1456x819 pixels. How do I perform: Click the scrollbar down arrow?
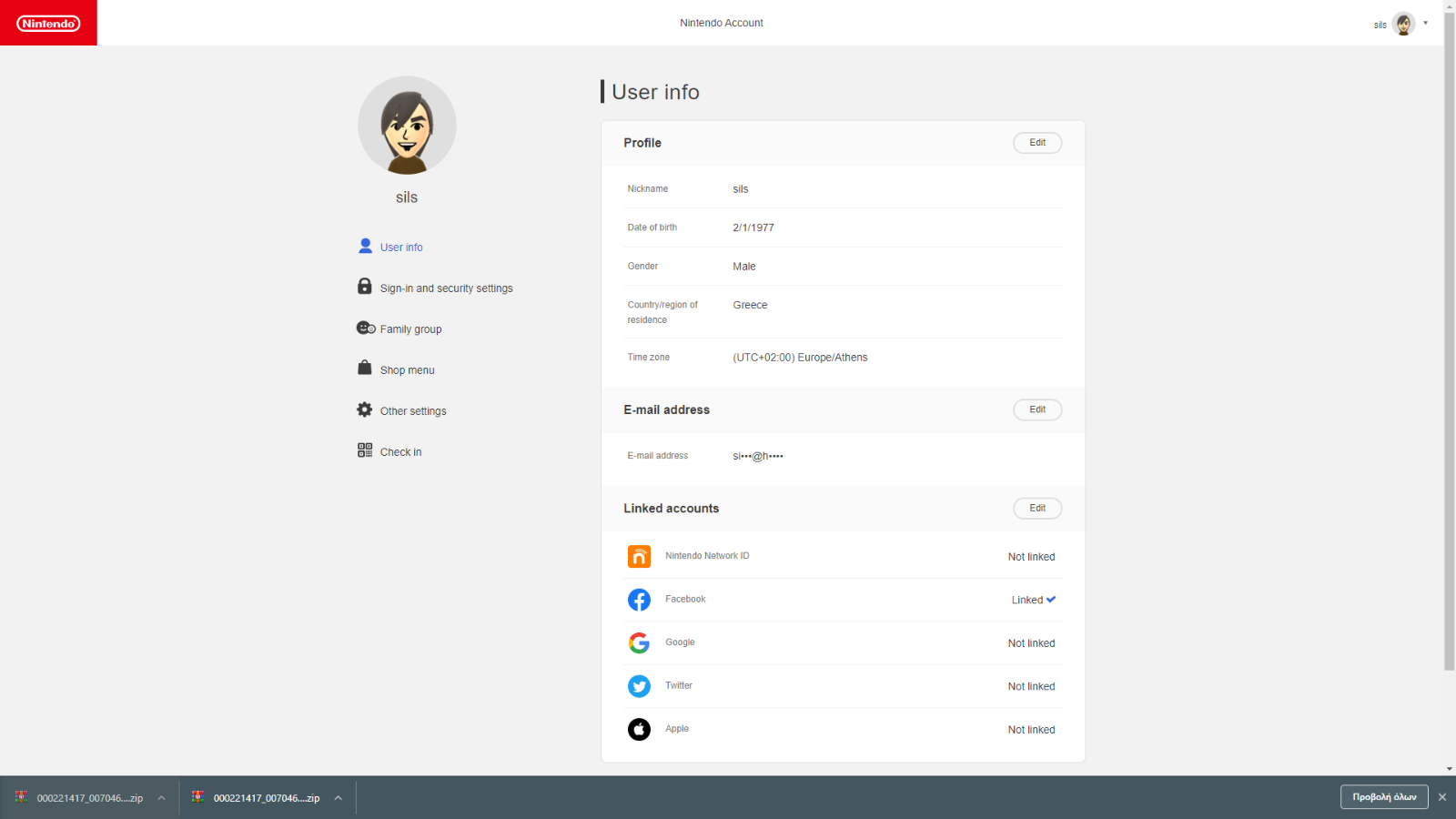1450,769
